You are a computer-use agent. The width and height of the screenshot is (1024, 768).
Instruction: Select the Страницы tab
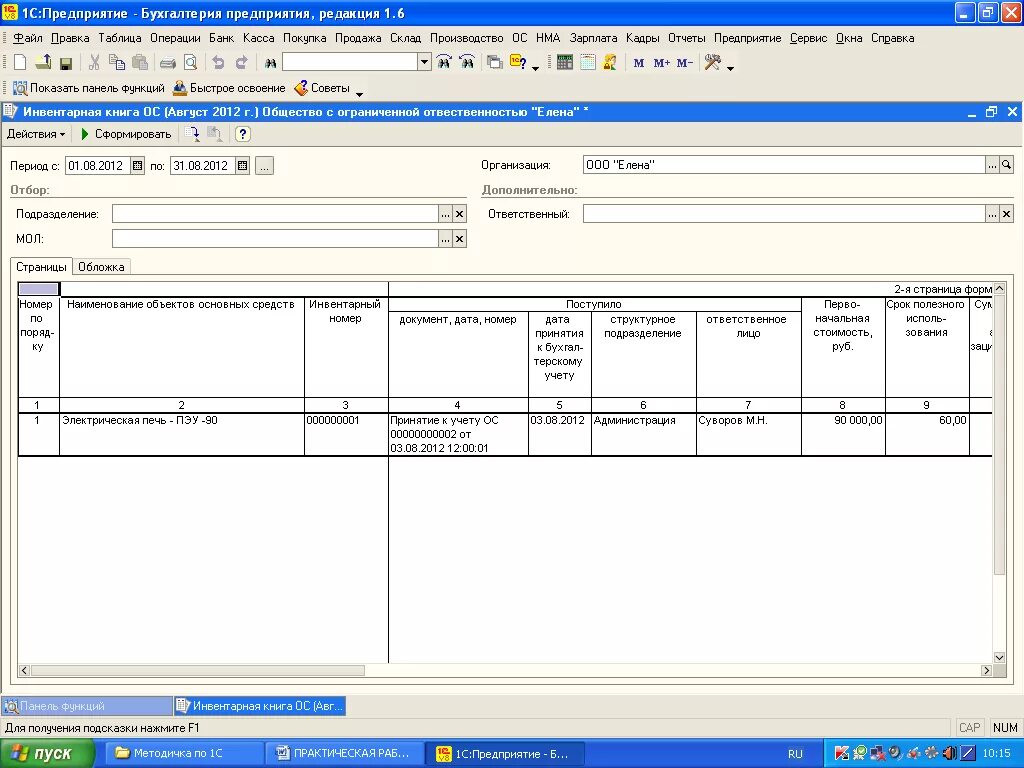(41, 266)
